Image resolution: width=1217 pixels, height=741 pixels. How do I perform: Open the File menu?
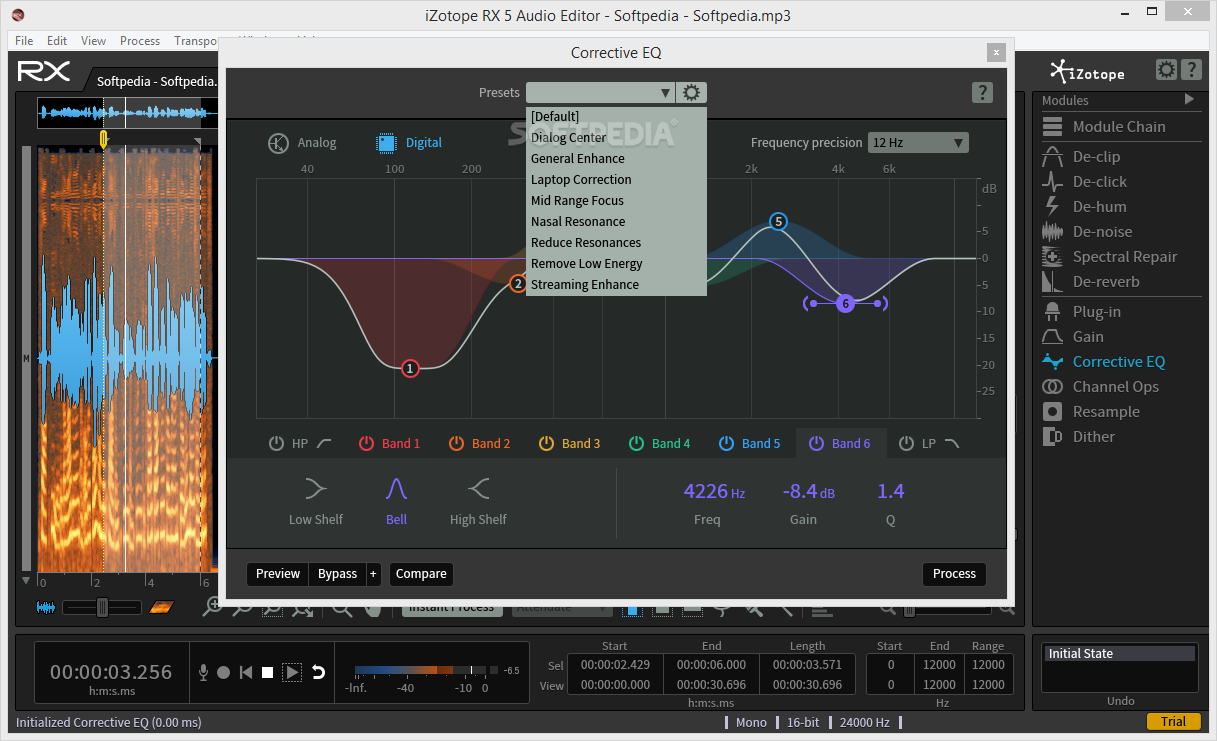click(x=24, y=41)
